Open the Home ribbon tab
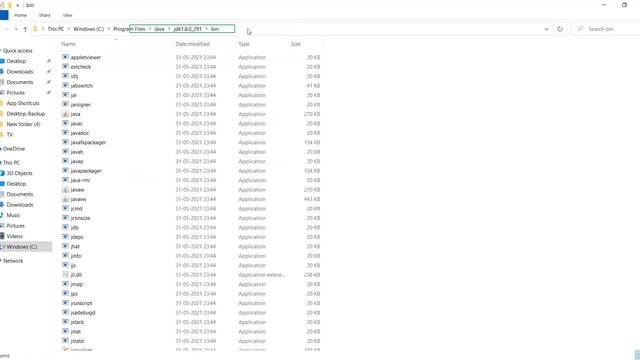This screenshot has width=640, height=360. pos(20,15)
